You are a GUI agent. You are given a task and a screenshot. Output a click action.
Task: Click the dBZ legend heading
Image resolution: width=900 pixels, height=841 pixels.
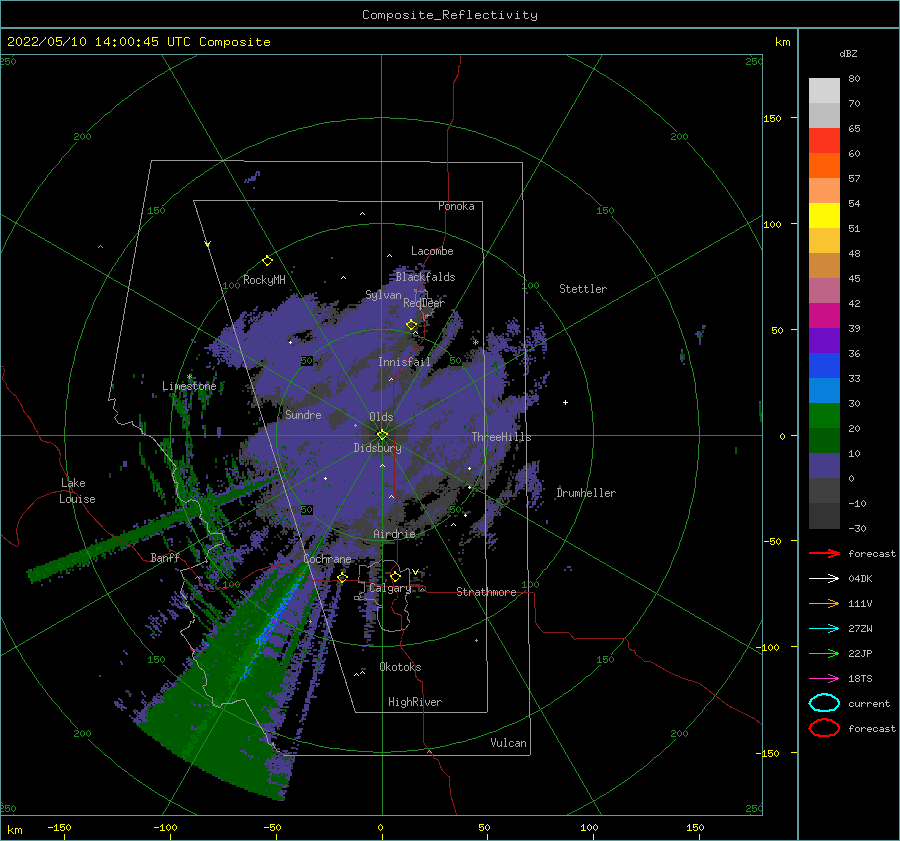tap(848, 53)
